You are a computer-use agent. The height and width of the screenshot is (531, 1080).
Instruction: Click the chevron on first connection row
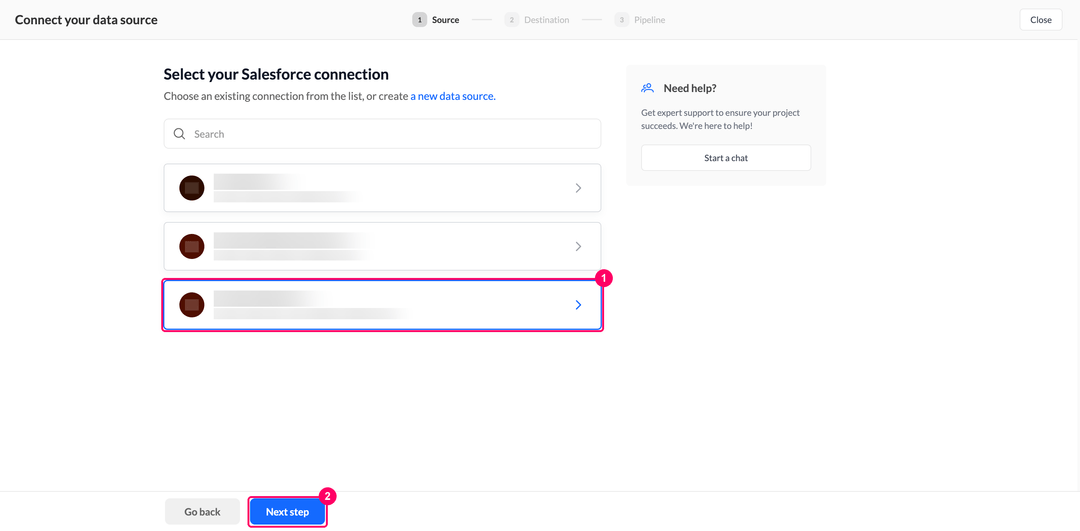(579, 188)
